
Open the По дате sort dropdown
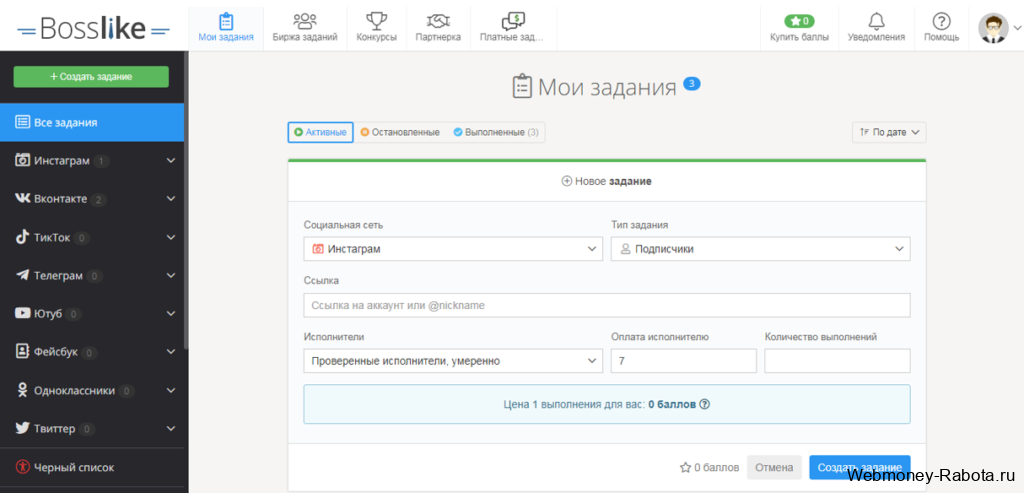click(x=889, y=132)
